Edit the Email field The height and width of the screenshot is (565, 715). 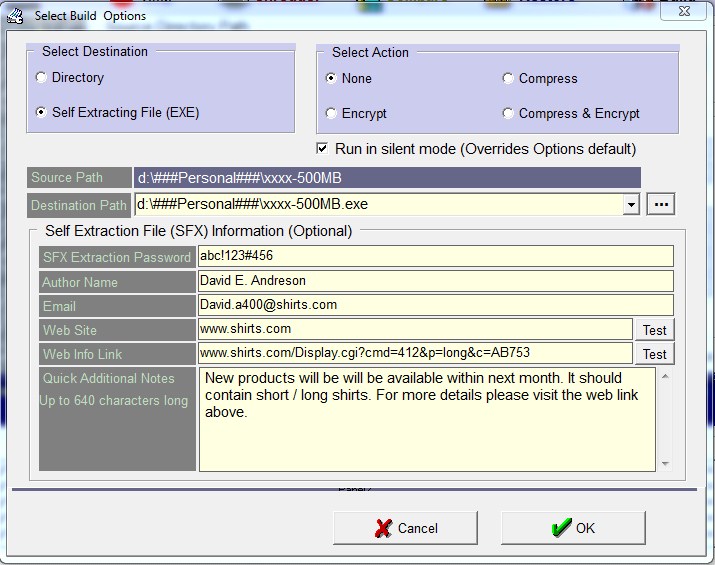click(x=436, y=305)
